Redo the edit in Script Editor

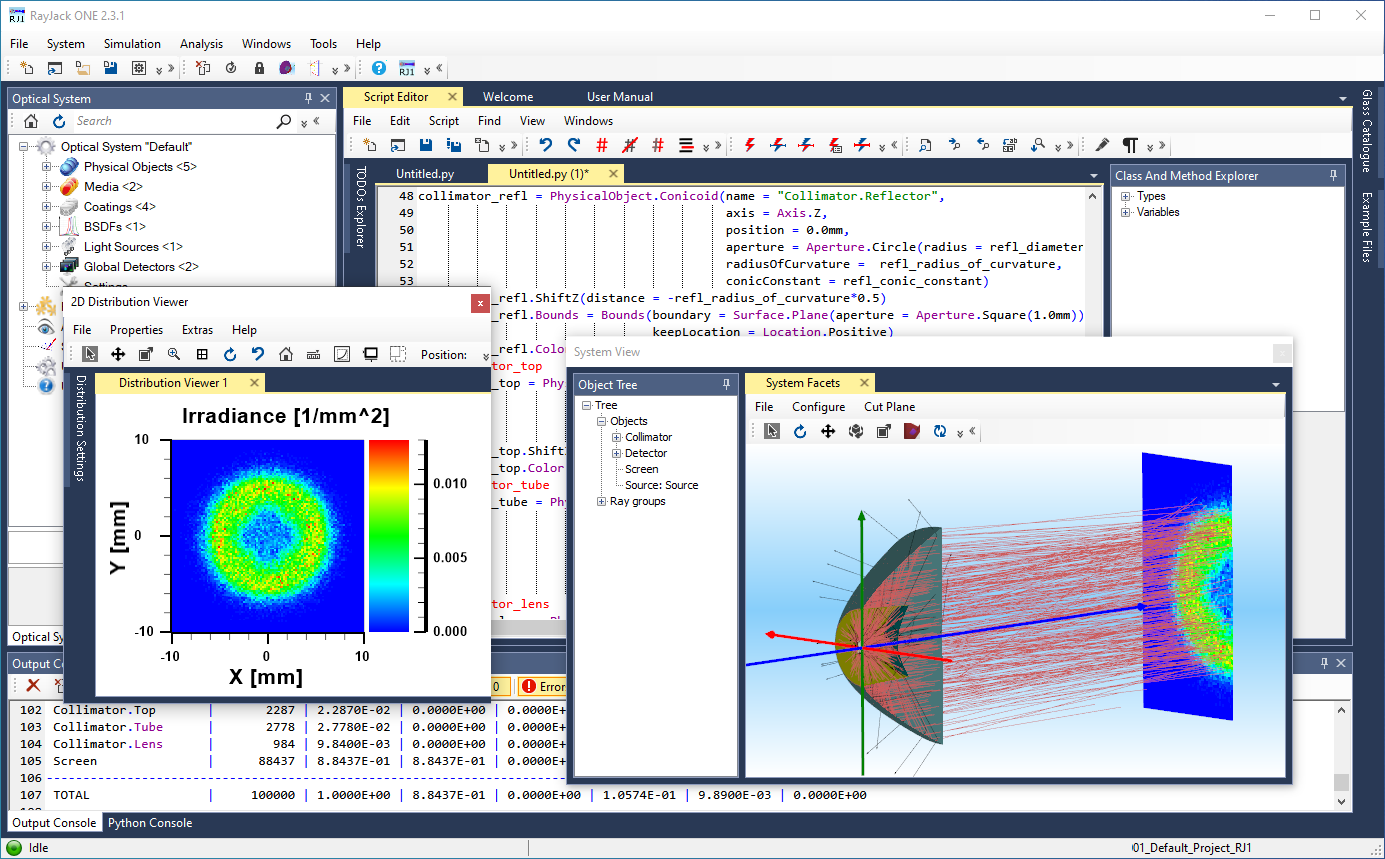click(574, 145)
